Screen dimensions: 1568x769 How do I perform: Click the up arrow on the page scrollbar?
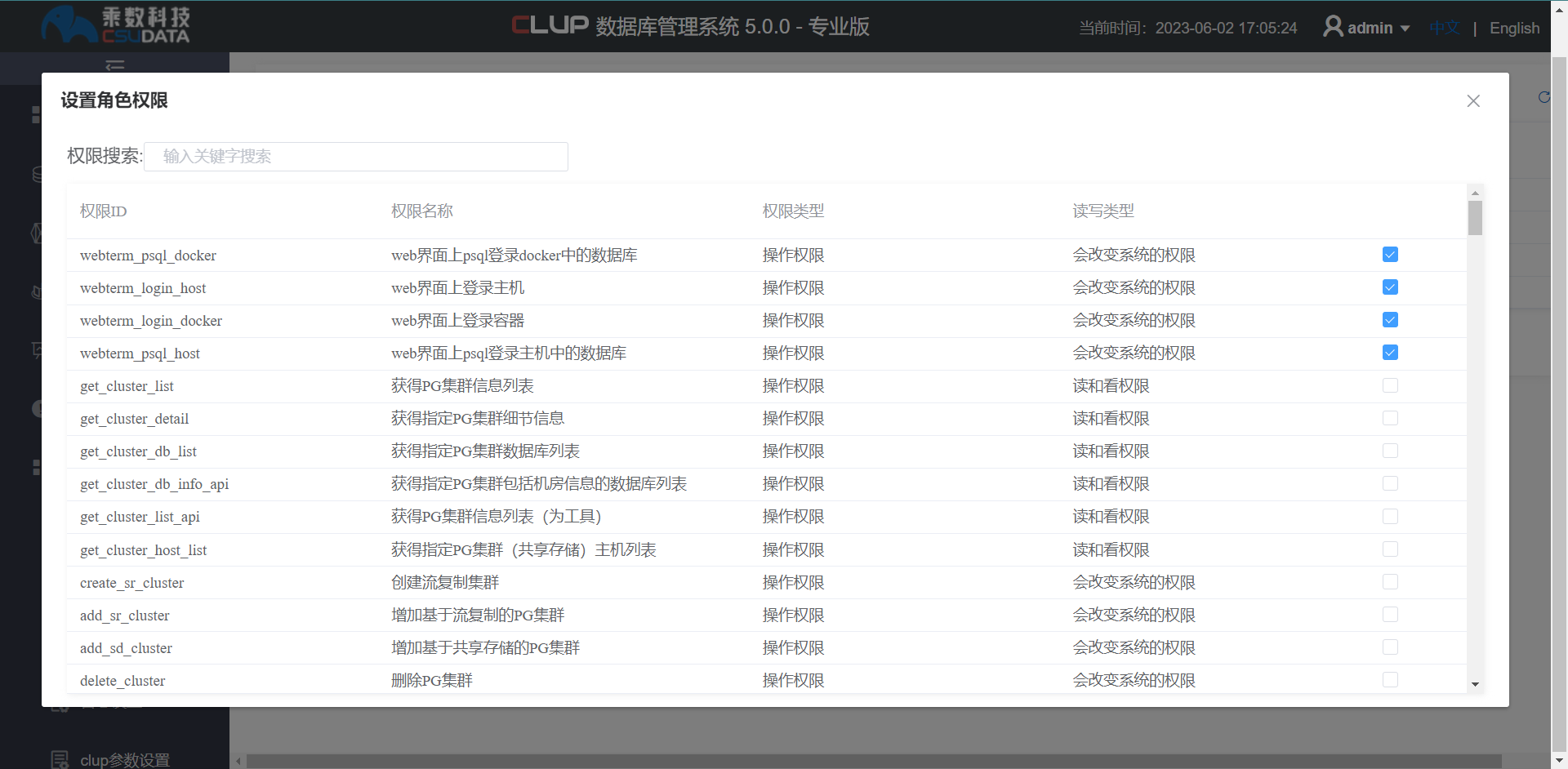pos(1559,8)
